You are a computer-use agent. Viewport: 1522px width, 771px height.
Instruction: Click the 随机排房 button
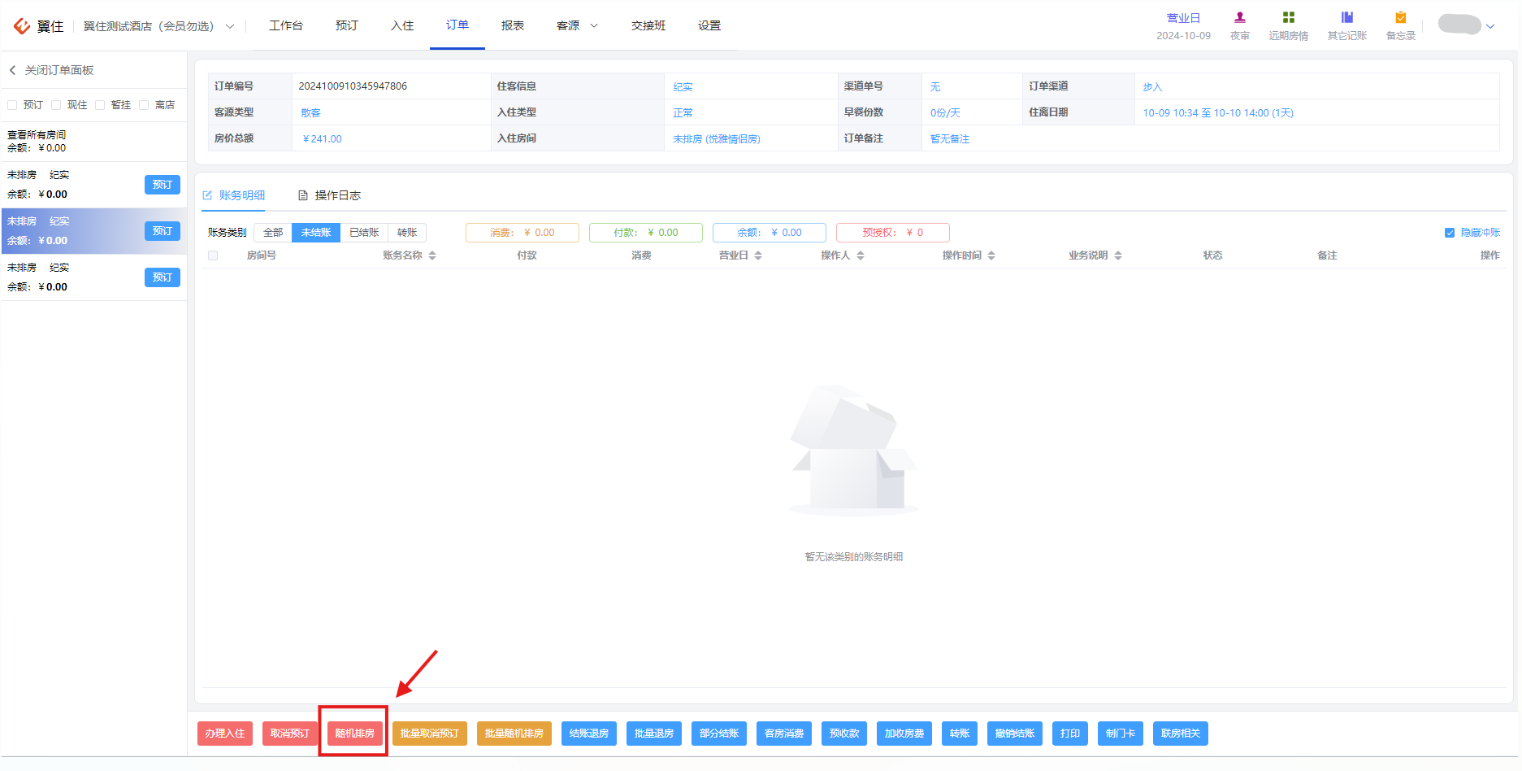pos(354,733)
